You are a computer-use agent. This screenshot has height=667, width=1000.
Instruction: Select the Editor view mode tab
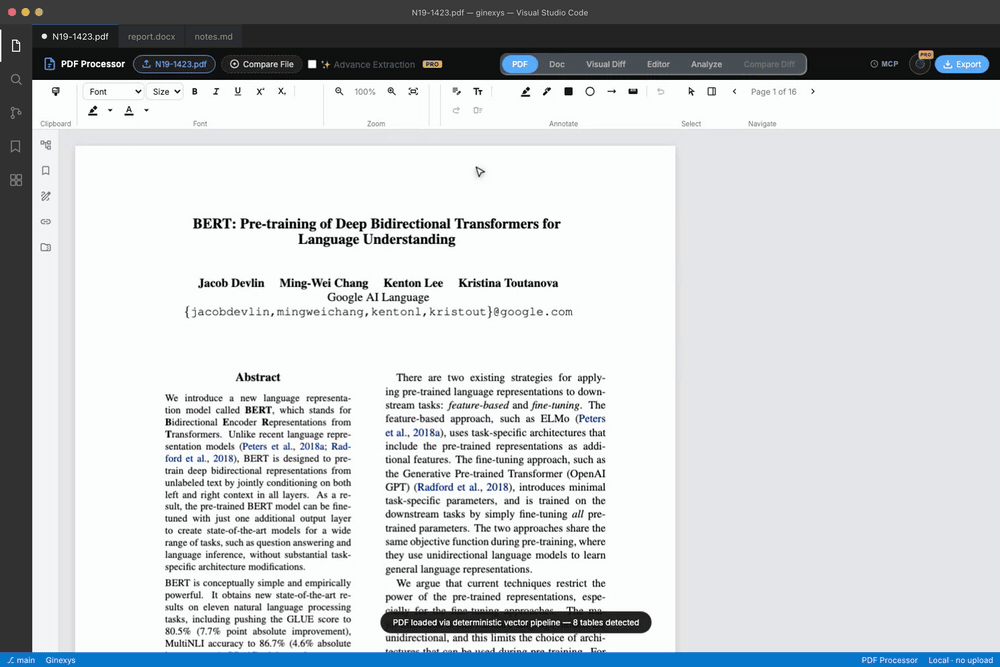coord(658,64)
